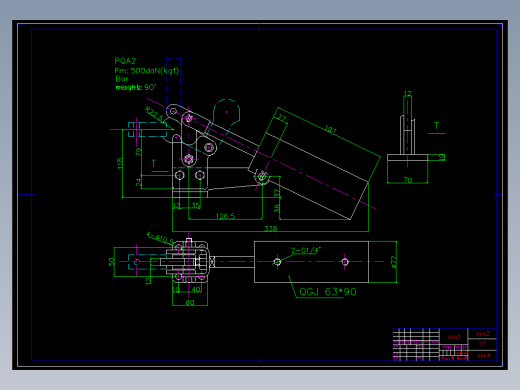The image size is (520, 390).
Task: Select the xxx2 title block cell
Action: 482,334
